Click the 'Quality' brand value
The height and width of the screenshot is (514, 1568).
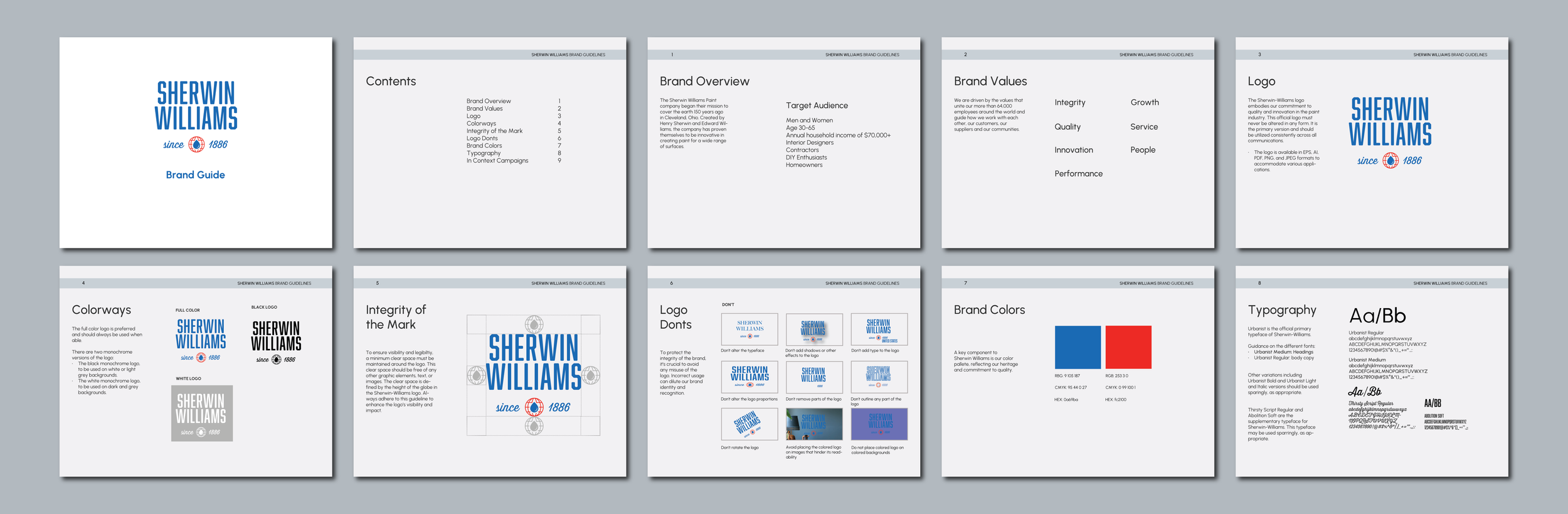click(1067, 127)
